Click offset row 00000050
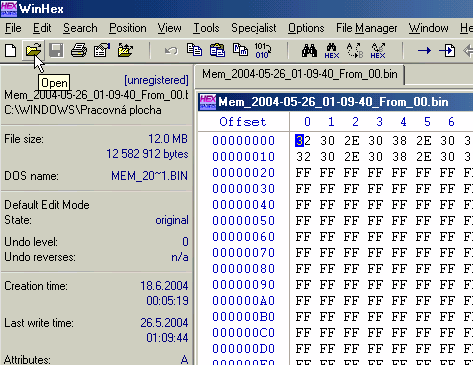The image size is (473, 365). click(243, 221)
